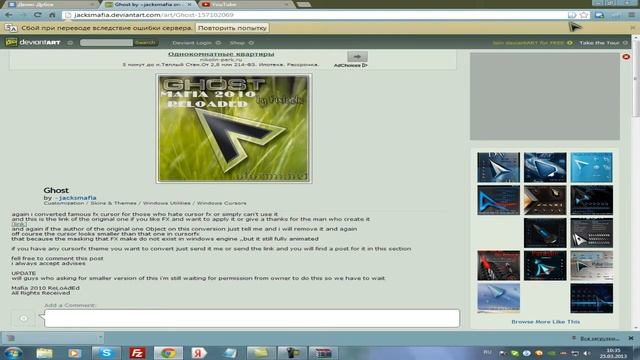640x360 pixels.
Task: Click the volume icon in the system tray
Action: (587, 353)
